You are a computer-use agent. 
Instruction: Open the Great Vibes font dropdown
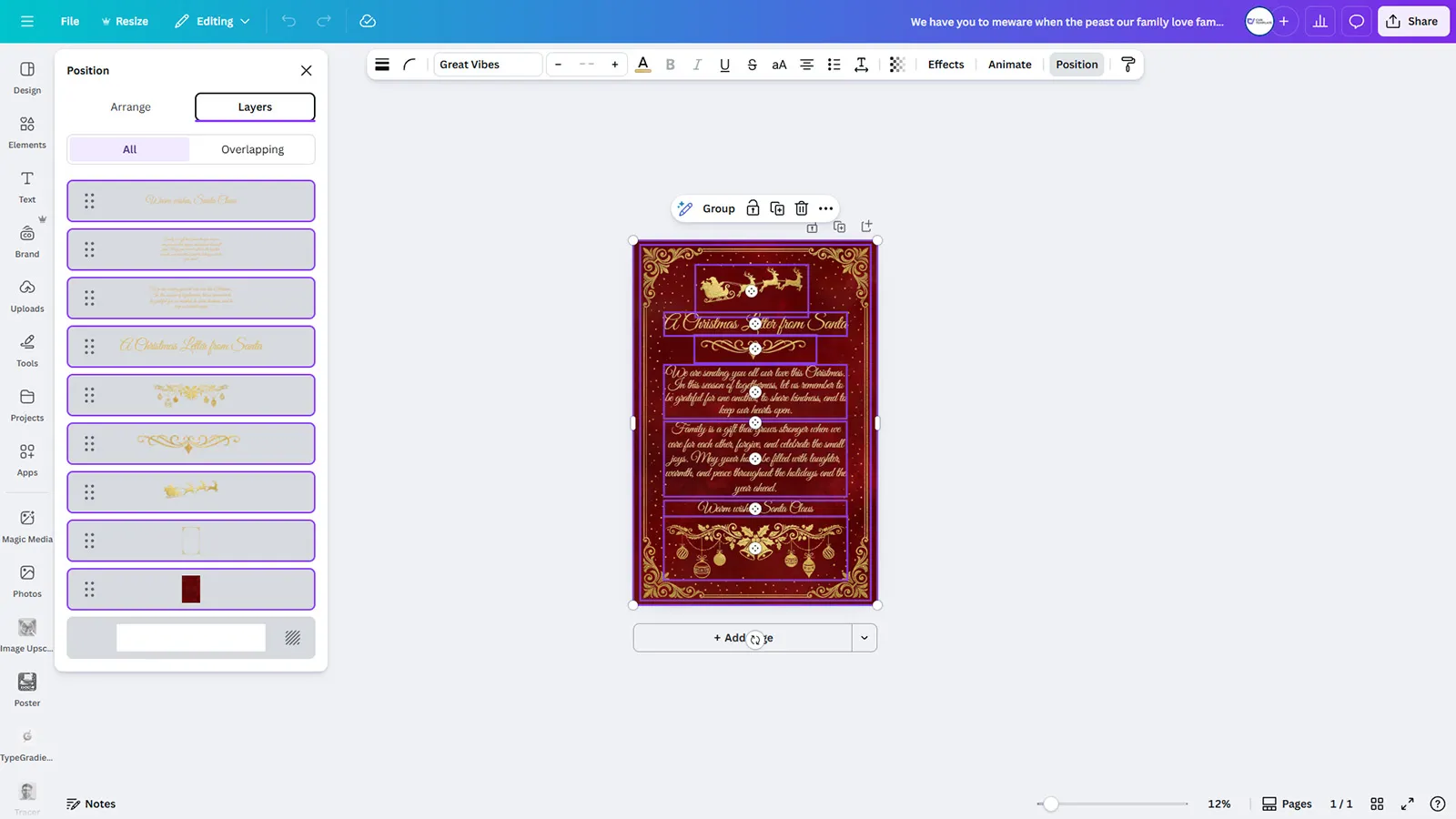click(x=487, y=65)
